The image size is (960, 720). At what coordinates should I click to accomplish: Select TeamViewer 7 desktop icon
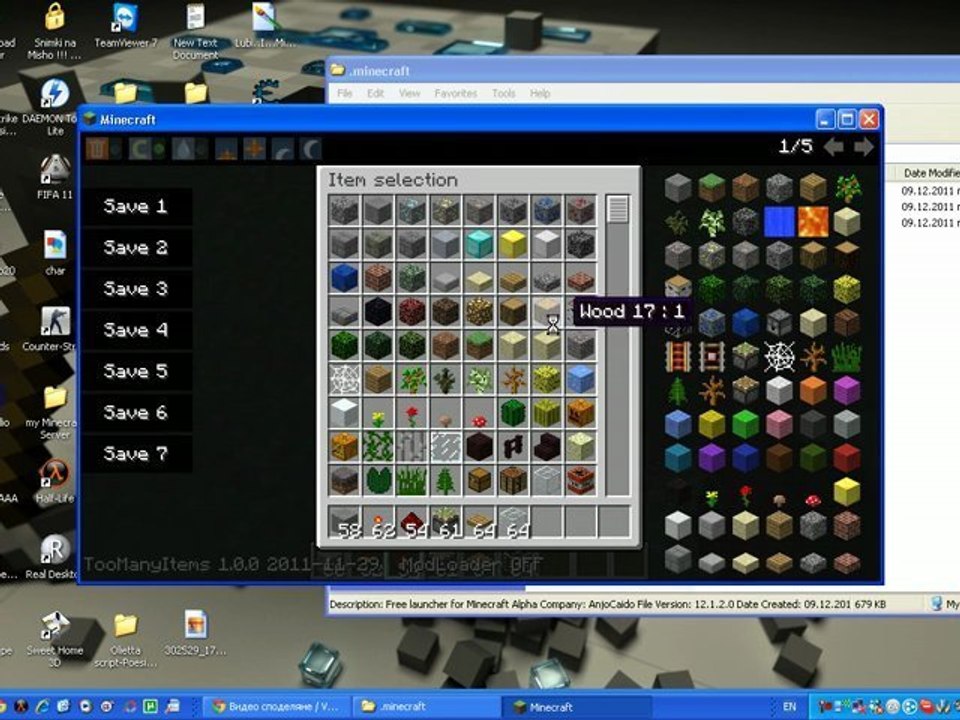tap(126, 24)
